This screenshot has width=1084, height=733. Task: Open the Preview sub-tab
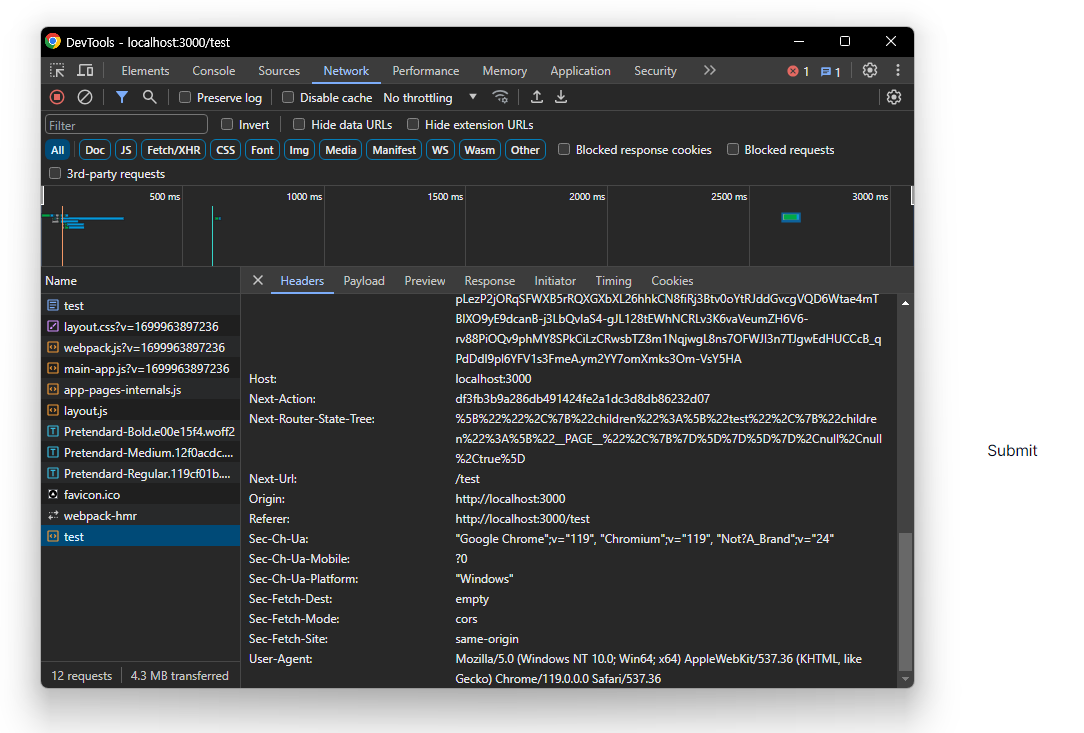point(424,281)
